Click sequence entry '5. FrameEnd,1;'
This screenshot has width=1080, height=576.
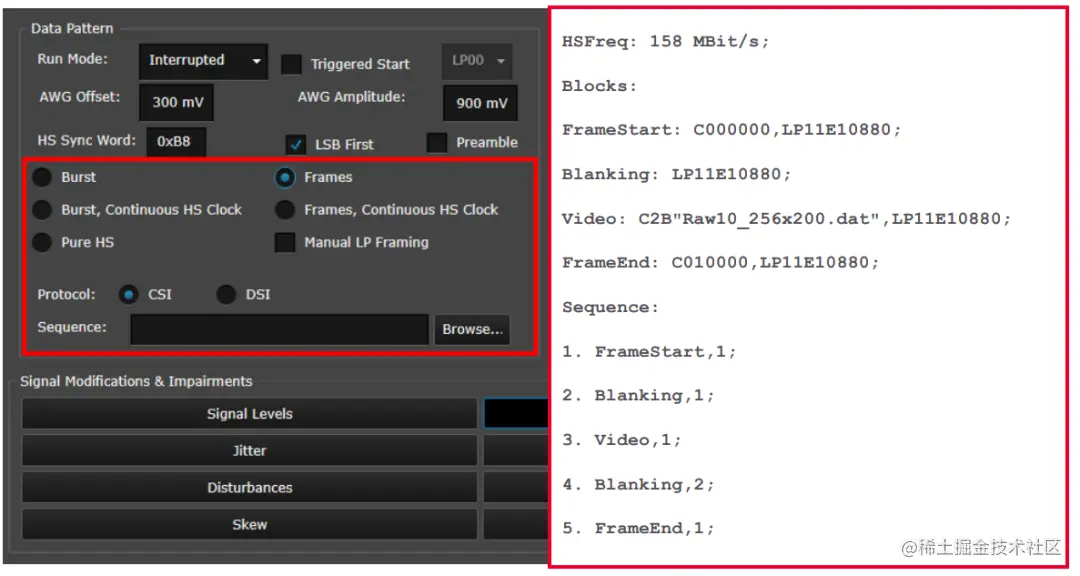638,528
